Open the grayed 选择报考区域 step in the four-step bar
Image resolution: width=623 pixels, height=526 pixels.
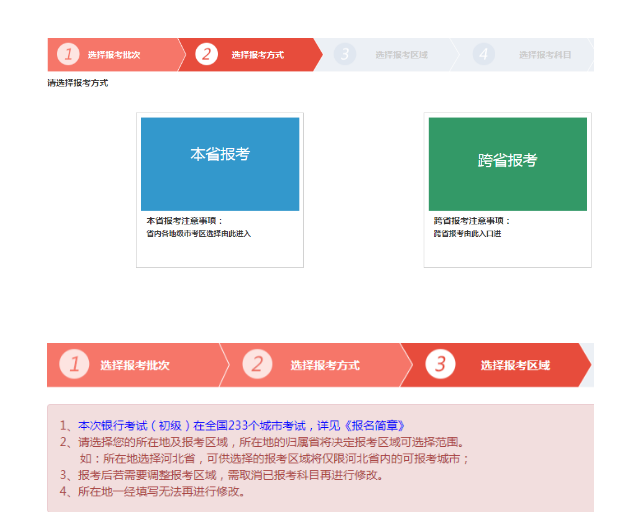click(x=401, y=55)
